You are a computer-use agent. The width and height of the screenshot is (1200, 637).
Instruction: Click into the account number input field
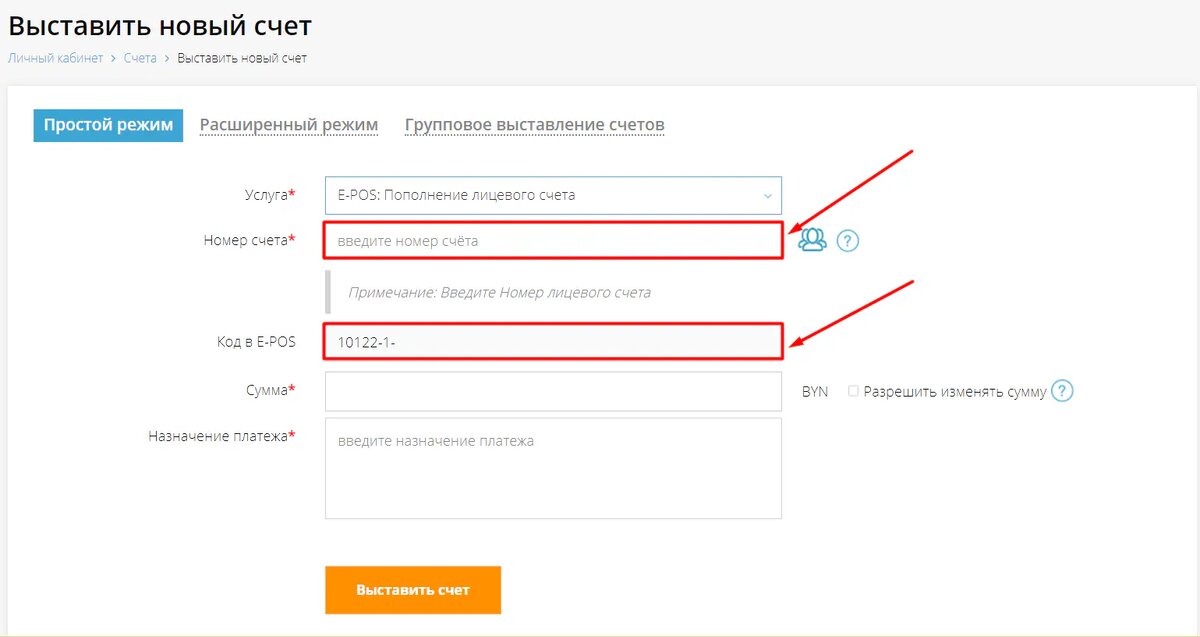coord(552,240)
